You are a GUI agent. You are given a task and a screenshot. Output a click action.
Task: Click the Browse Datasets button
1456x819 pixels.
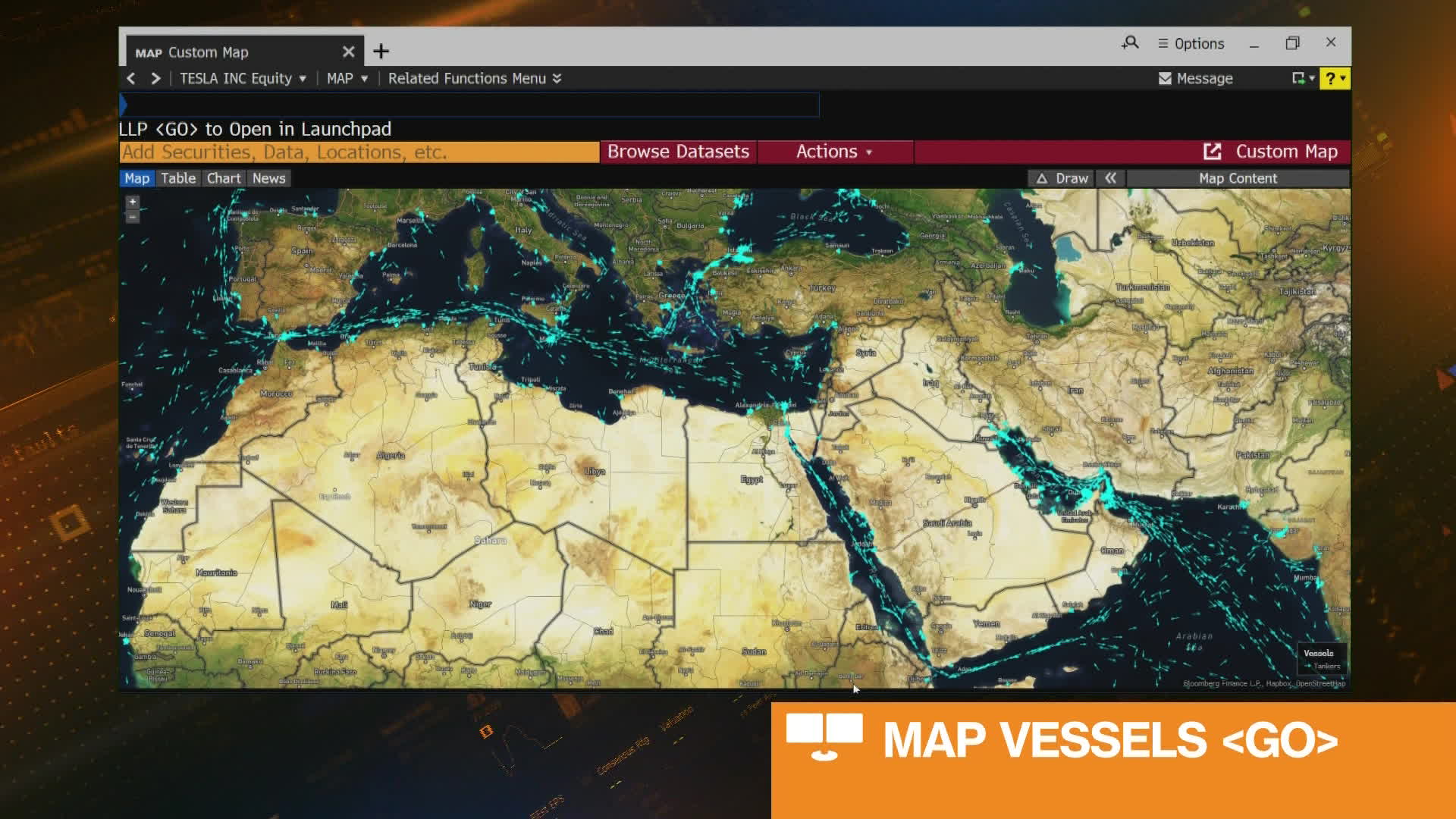[x=677, y=151]
